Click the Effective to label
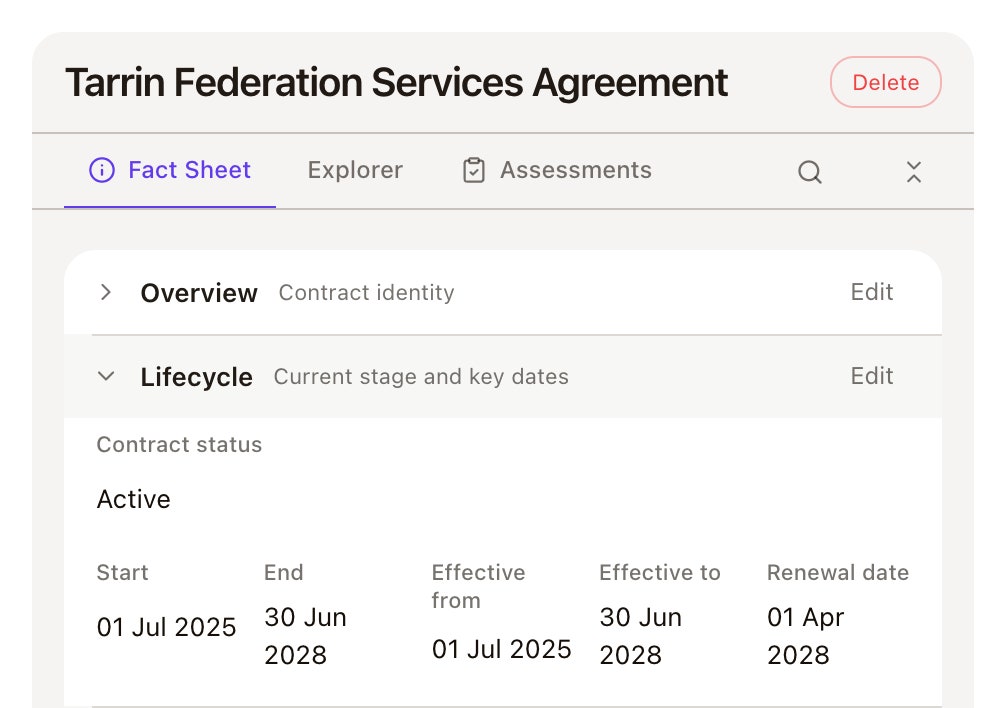Screen dimensions: 1006x708 click(x=660, y=572)
